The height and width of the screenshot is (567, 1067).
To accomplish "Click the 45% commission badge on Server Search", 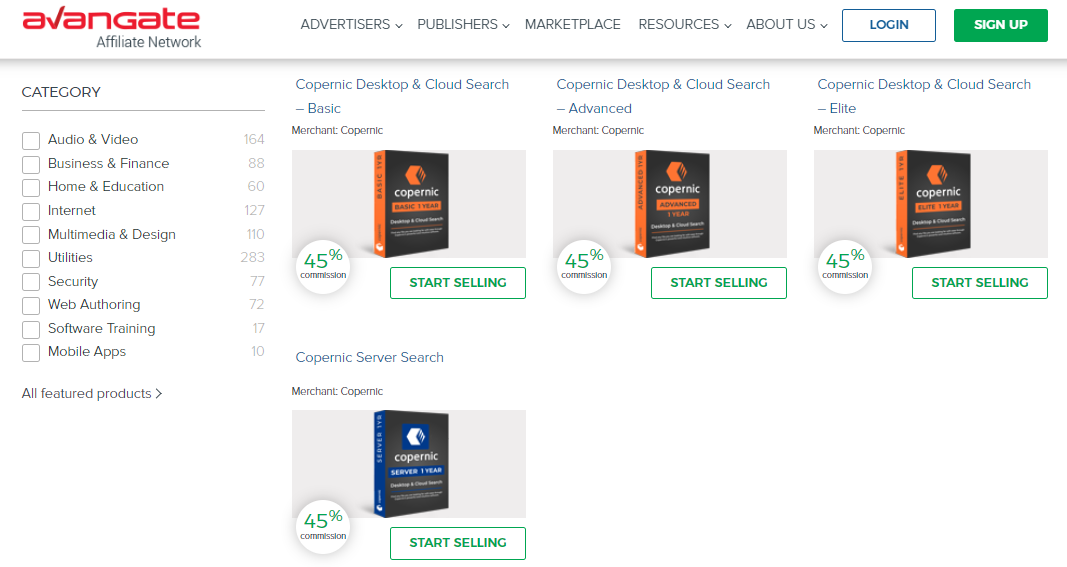I will pos(323,527).
